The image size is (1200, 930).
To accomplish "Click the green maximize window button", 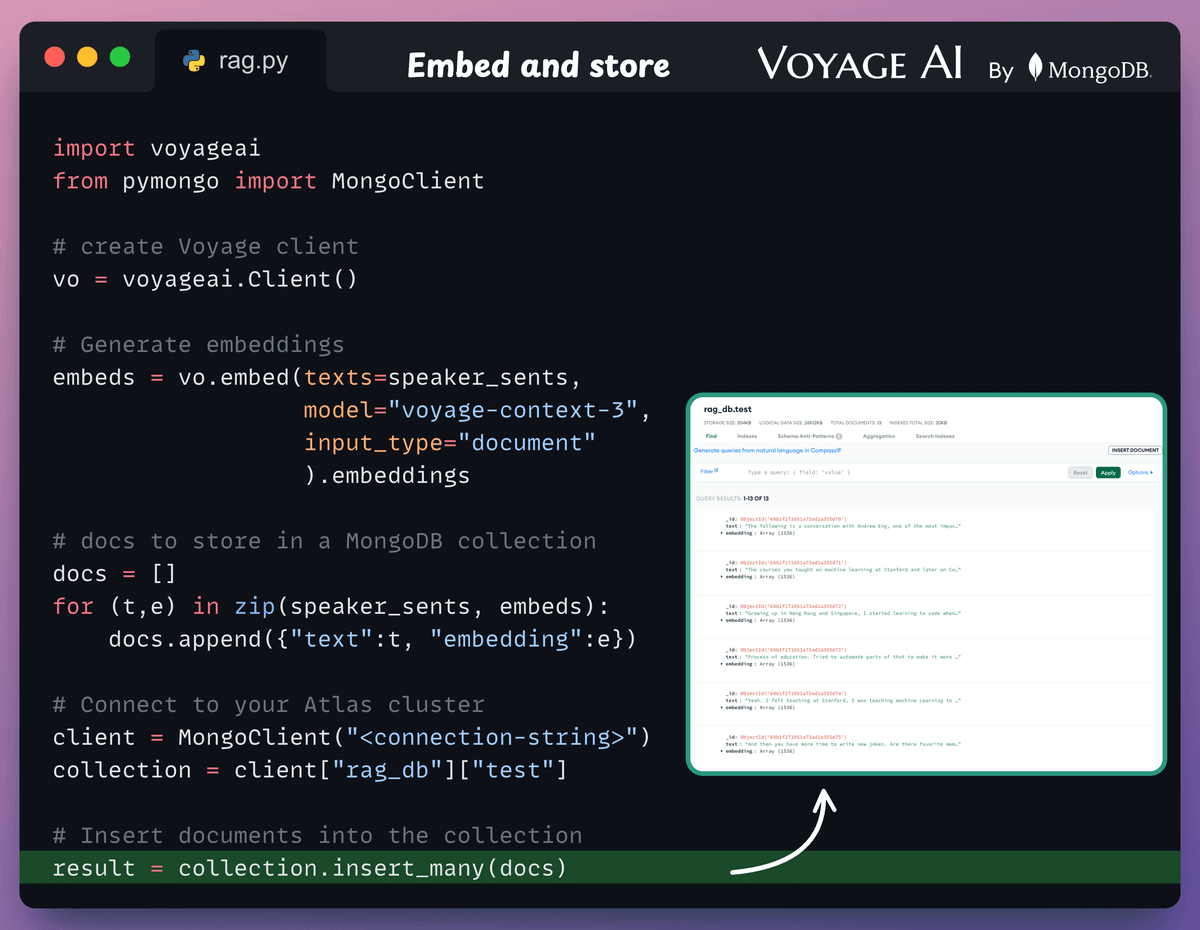I will pyautogui.click(x=119, y=57).
